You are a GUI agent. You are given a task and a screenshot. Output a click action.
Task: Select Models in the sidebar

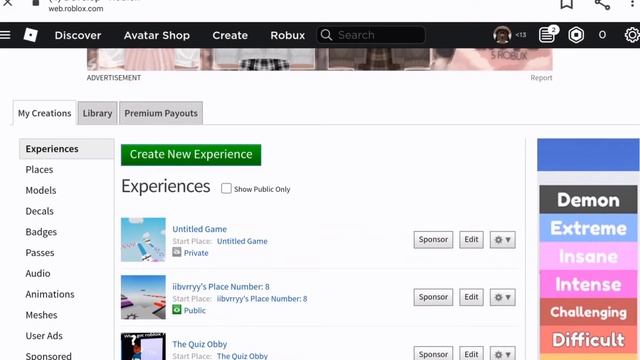pos(41,190)
